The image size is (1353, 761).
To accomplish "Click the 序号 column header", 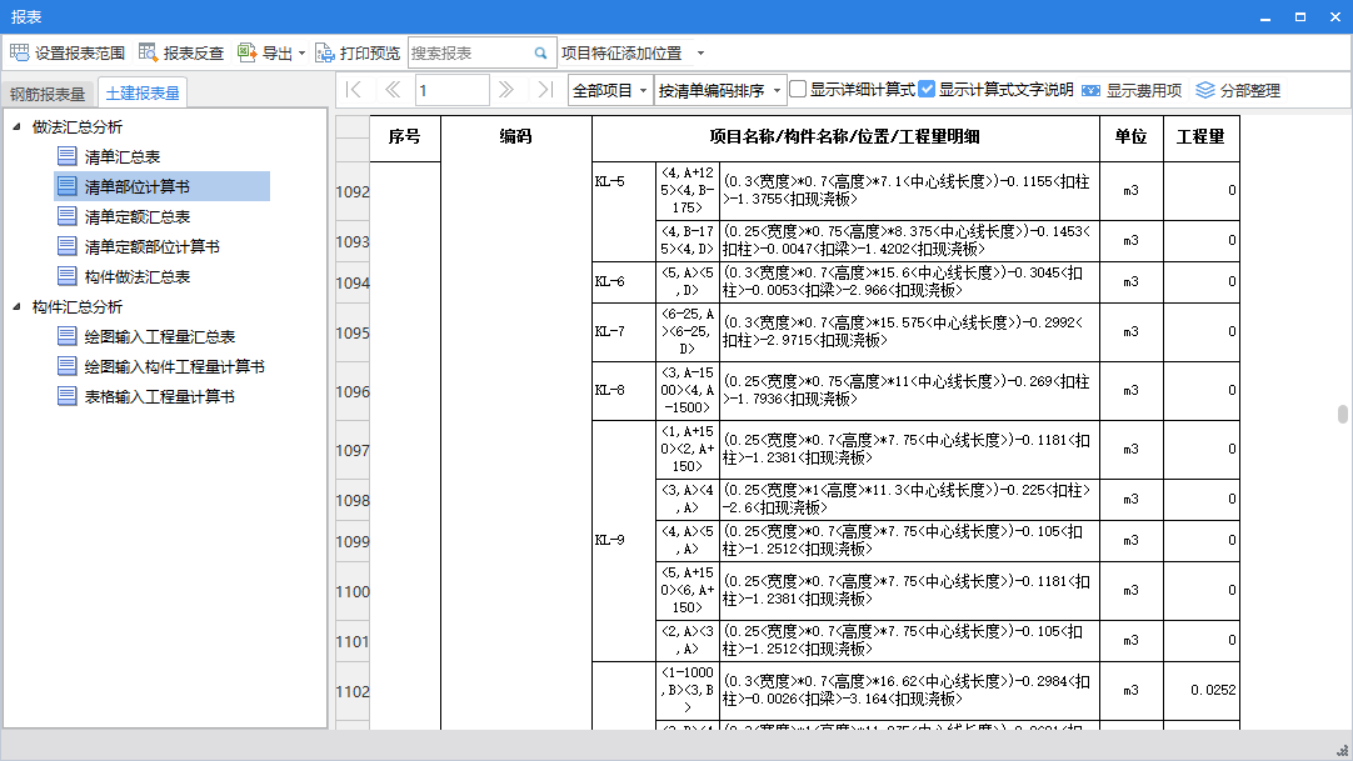I will [x=405, y=138].
